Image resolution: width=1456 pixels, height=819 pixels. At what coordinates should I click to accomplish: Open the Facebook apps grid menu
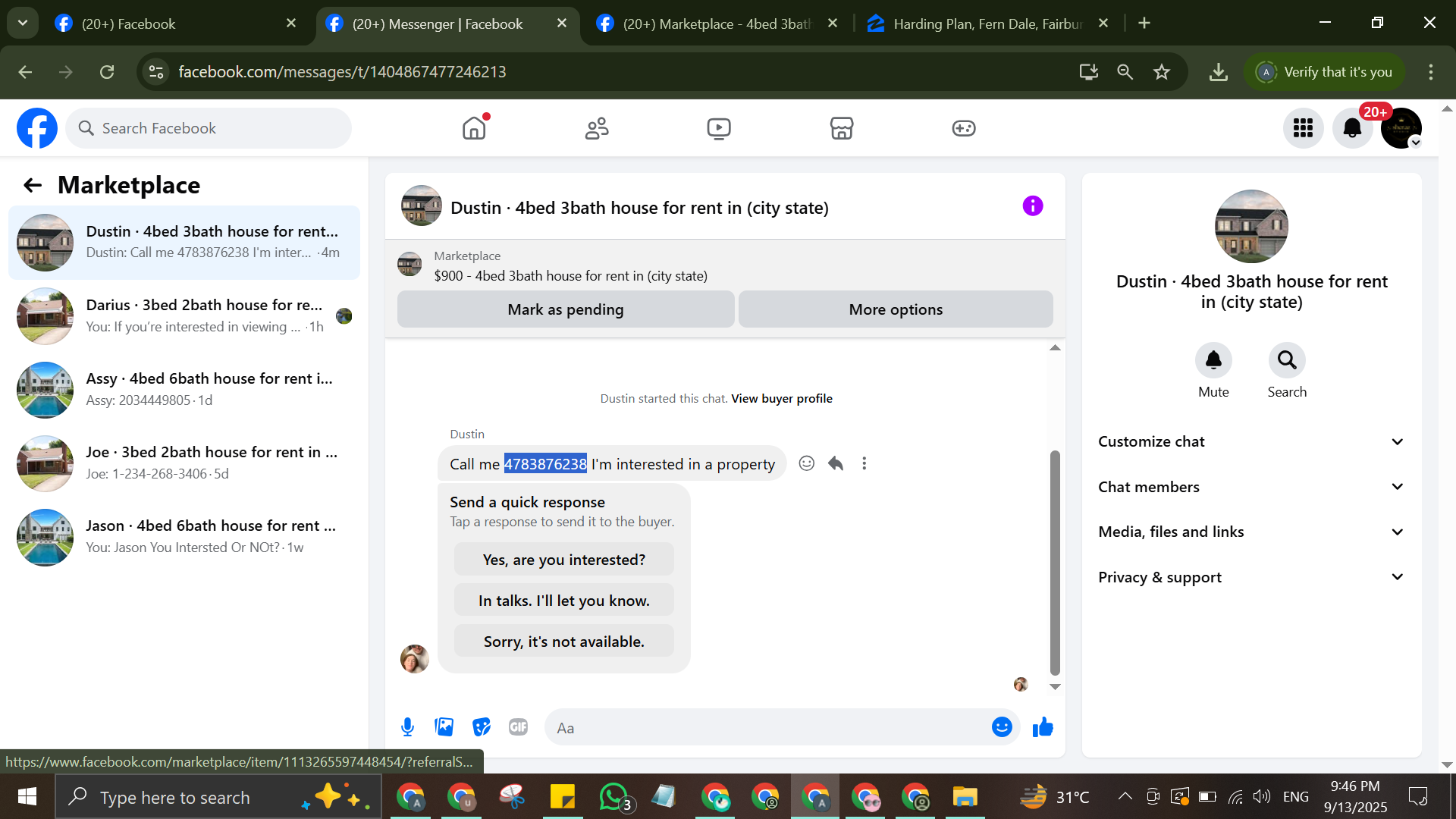pyautogui.click(x=1304, y=128)
